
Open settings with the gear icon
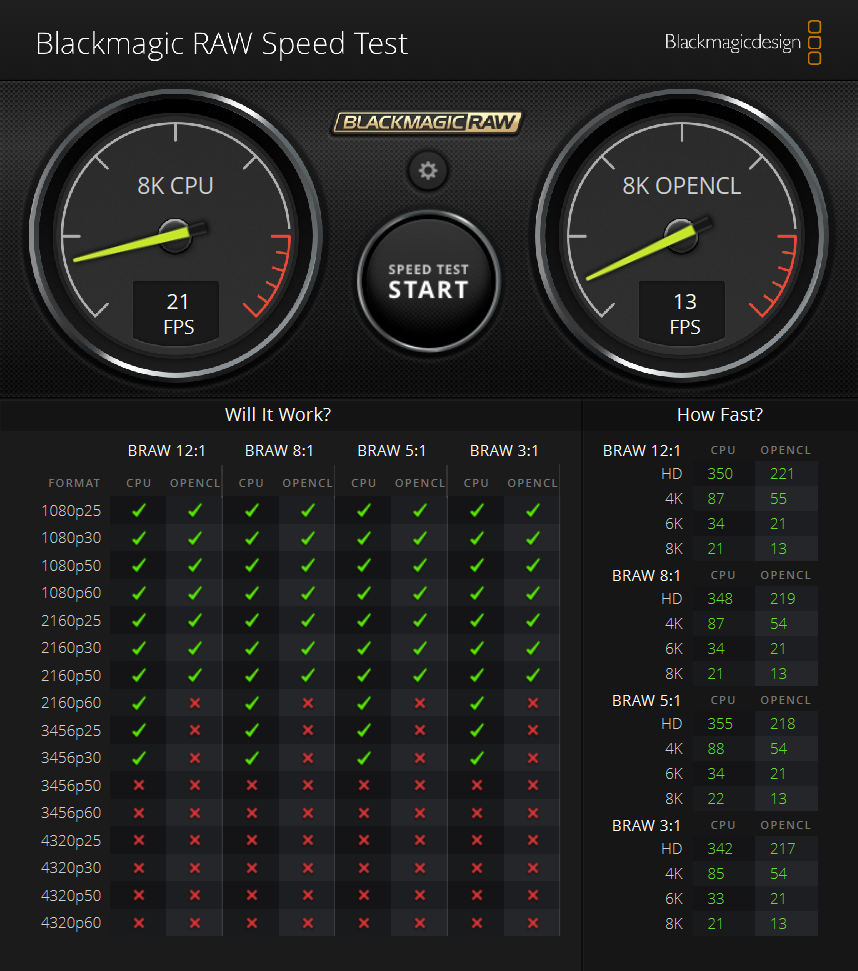coord(428,170)
